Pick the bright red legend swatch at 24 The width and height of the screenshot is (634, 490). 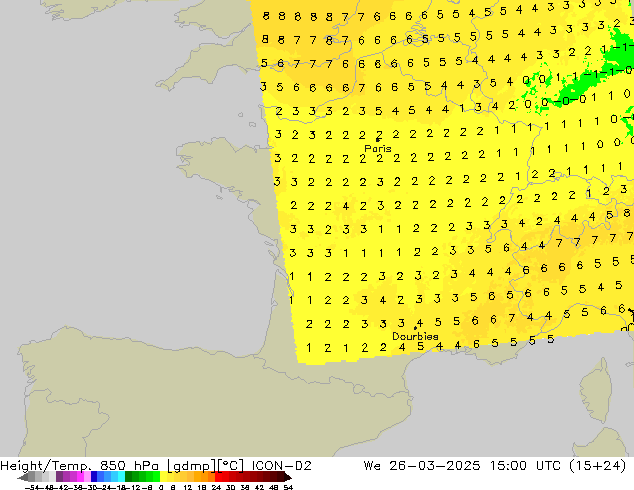(x=218, y=477)
